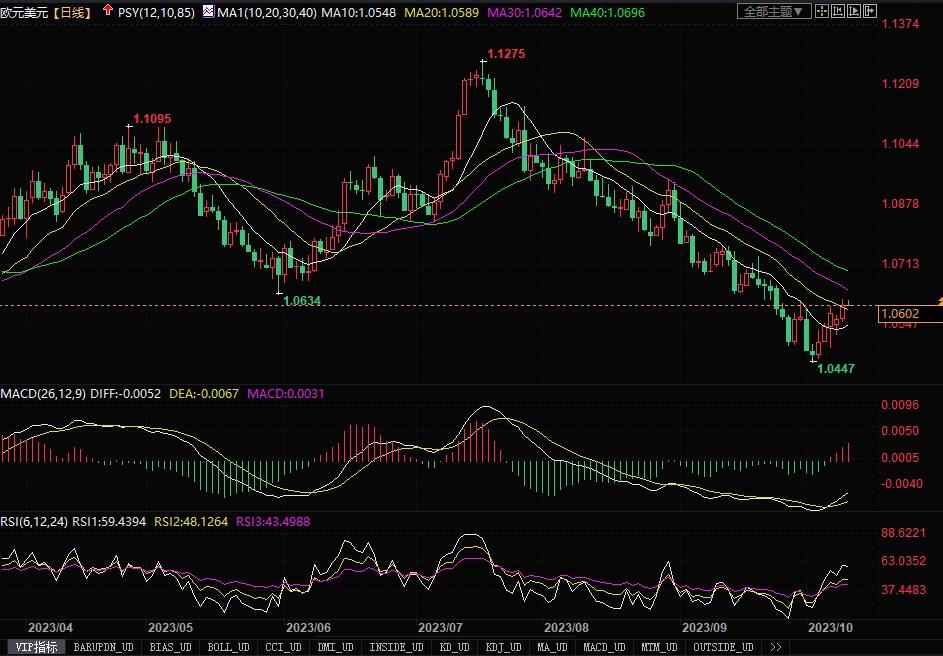Click the PSY(12,10,85) indicator label
The height and width of the screenshot is (656, 943).
pos(156,12)
